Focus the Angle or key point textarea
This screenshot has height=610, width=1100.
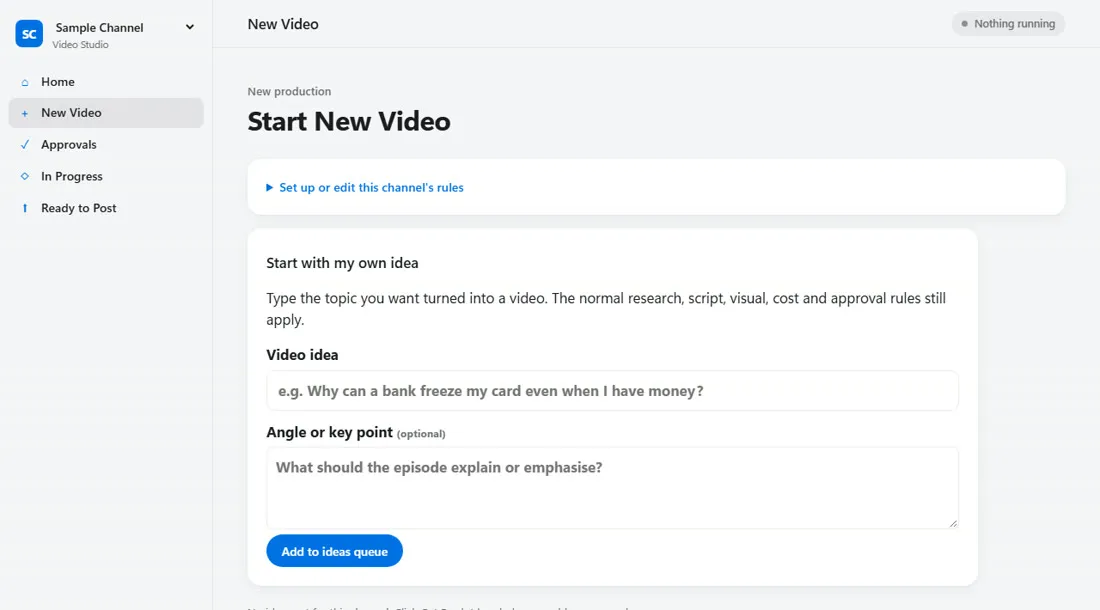[x=612, y=488]
